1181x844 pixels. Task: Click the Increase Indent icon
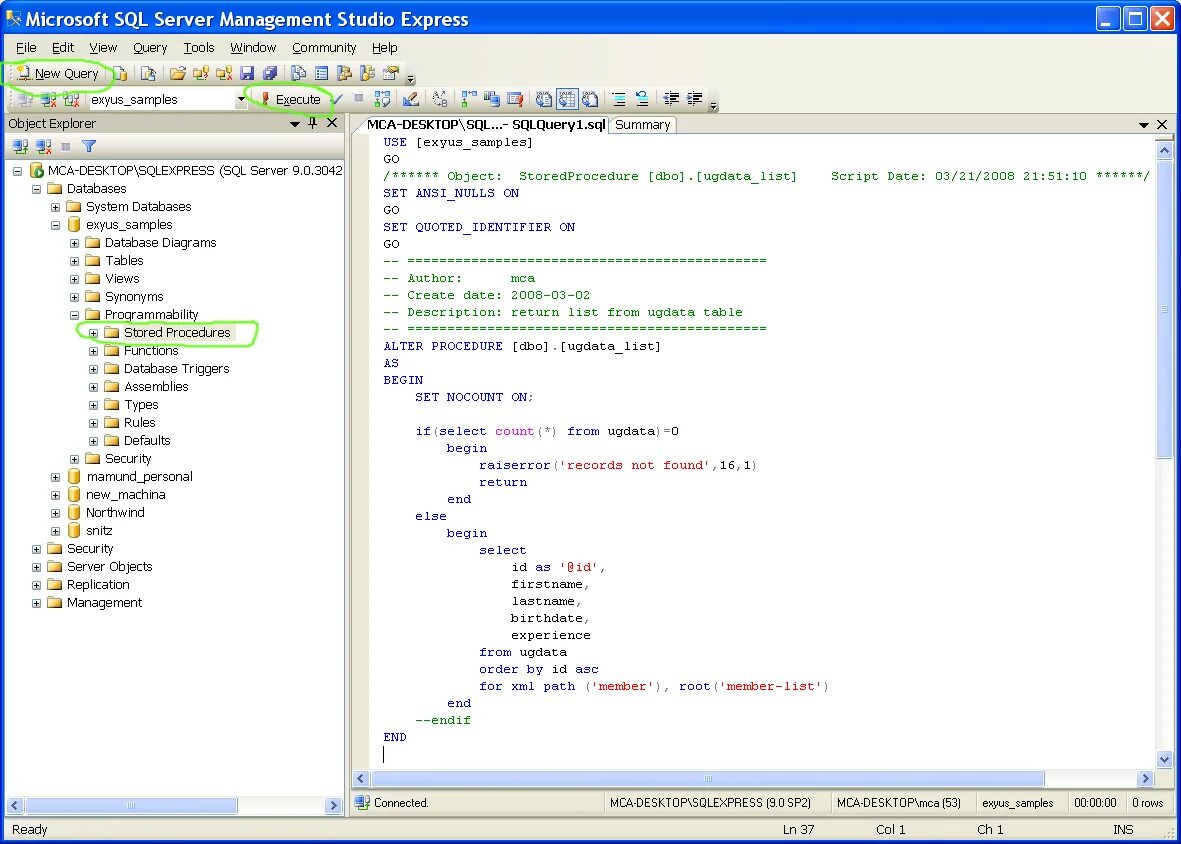tap(694, 99)
